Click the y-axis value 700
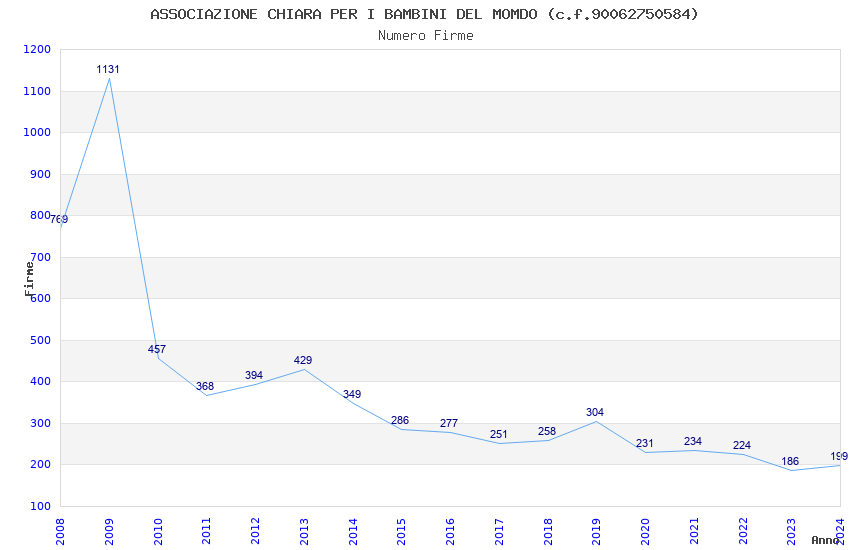Image resolution: width=850 pixels, height=550 pixels. click(x=40, y=257)
